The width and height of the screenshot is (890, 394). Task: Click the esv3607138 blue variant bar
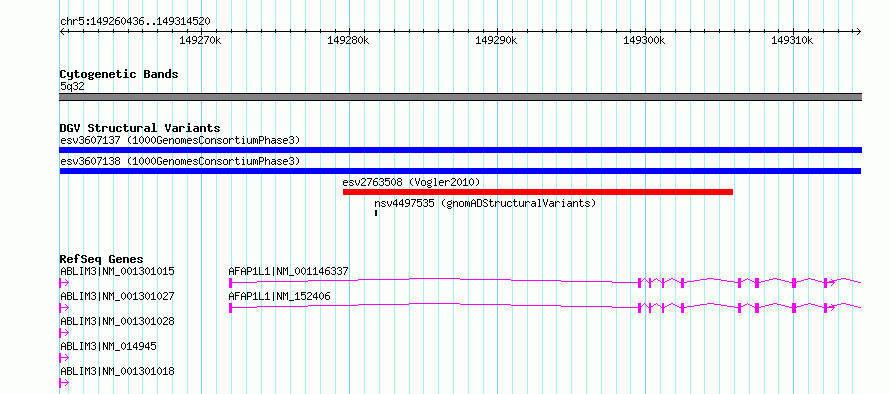pos(460,171)
